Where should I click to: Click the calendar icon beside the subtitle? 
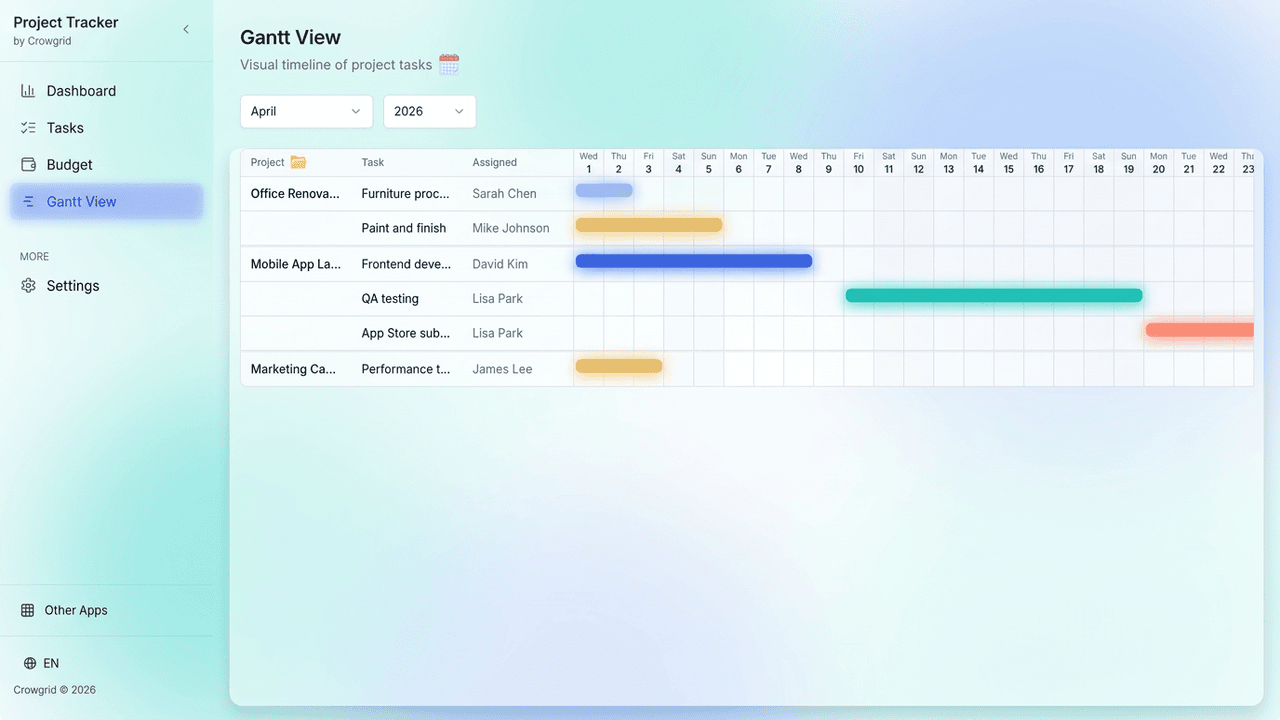[x=449, y=64]
